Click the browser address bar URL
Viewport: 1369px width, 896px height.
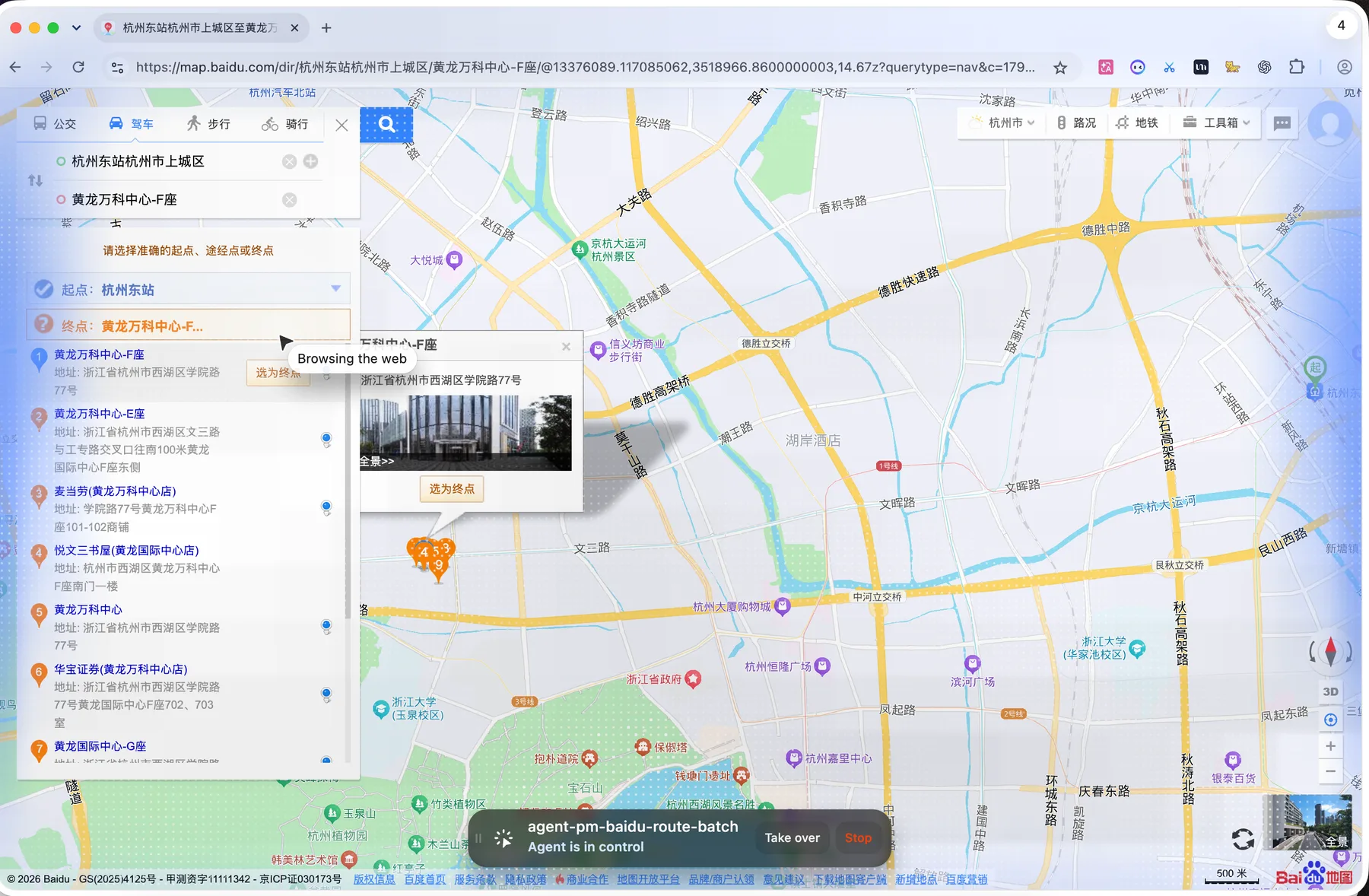click(x=585, y=68)
